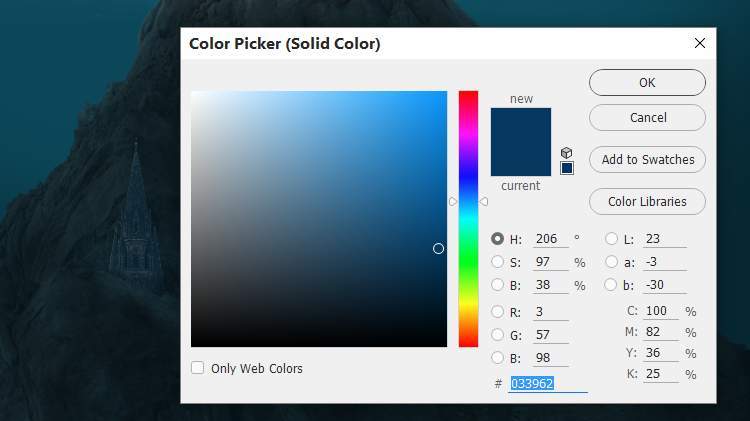
Task: Select the L lightness radio button
Action: 611,239
